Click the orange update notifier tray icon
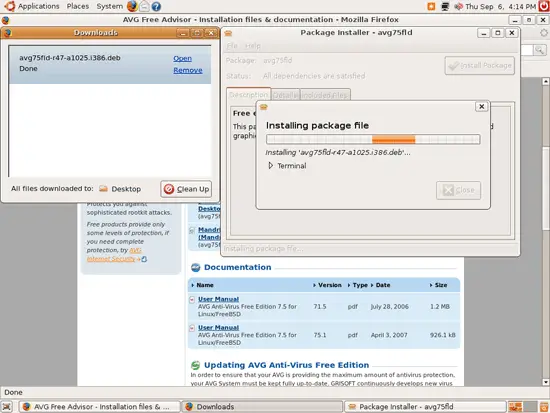This screenshot has width=550, height=413. [x=431, y=6]
